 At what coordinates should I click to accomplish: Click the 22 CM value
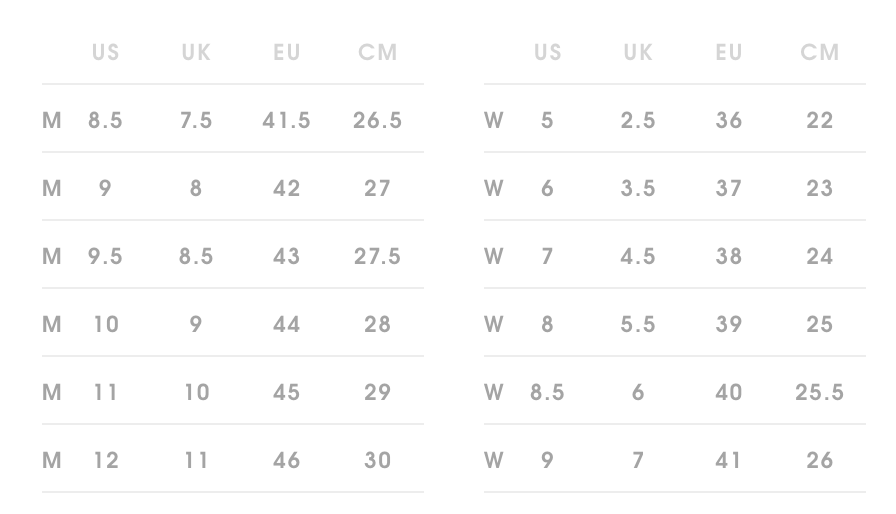click(x=819, y=120)
